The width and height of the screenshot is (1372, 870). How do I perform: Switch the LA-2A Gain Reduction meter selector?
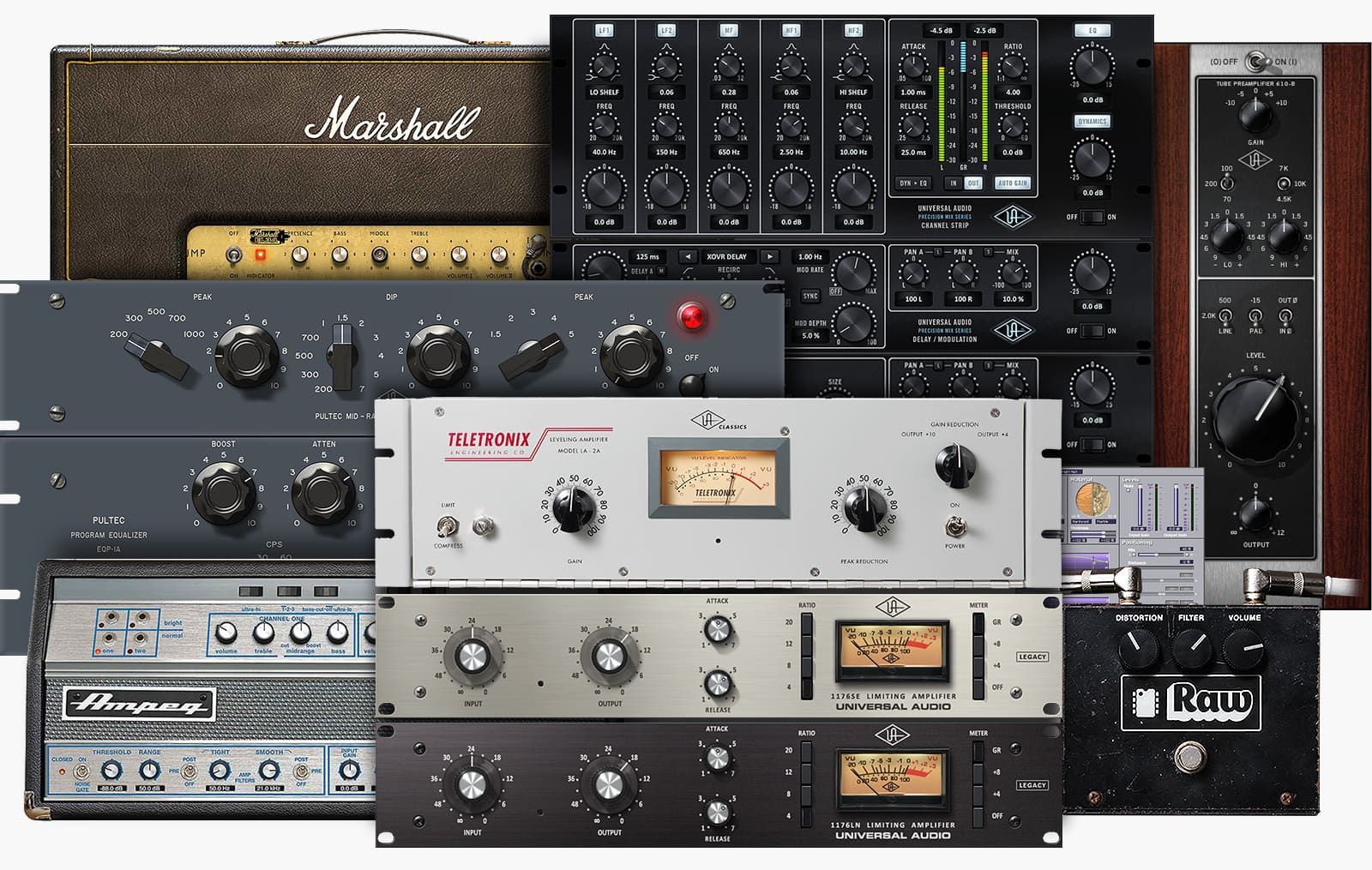954,464
